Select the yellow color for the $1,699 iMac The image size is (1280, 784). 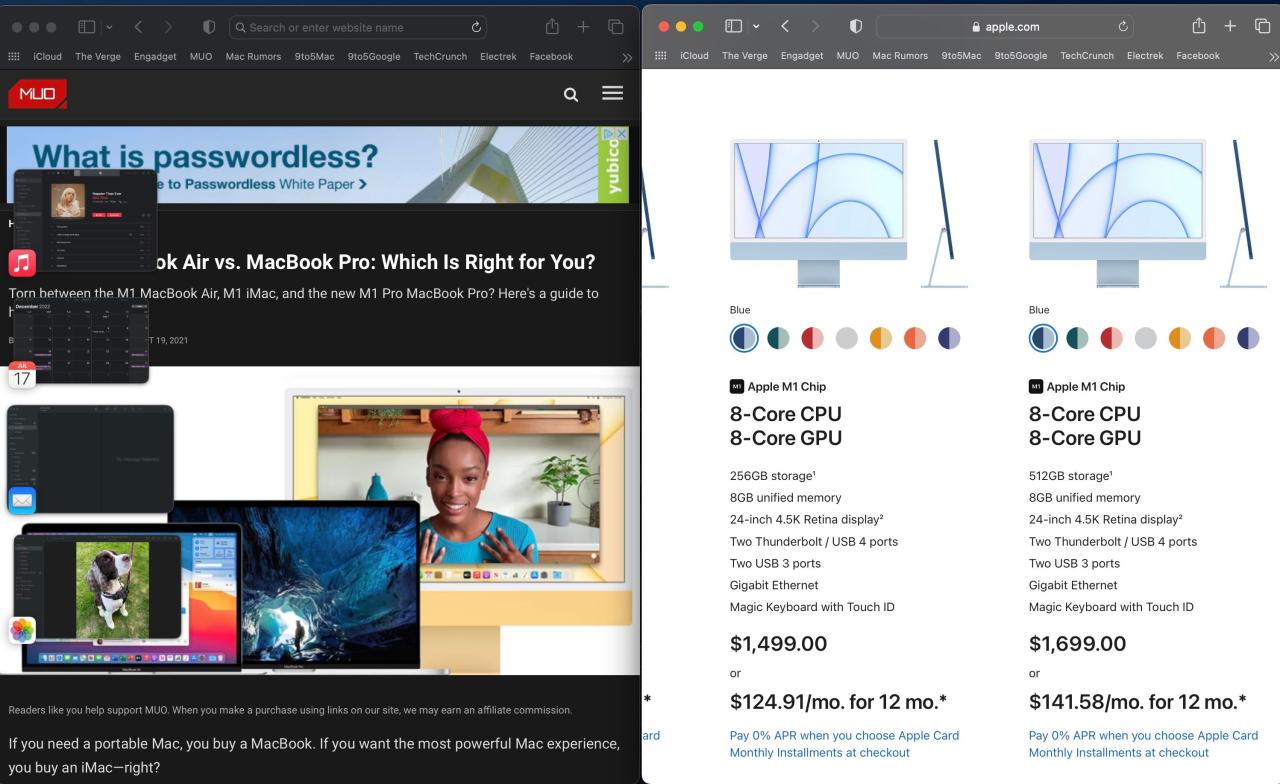click(x=1180, y=338)
